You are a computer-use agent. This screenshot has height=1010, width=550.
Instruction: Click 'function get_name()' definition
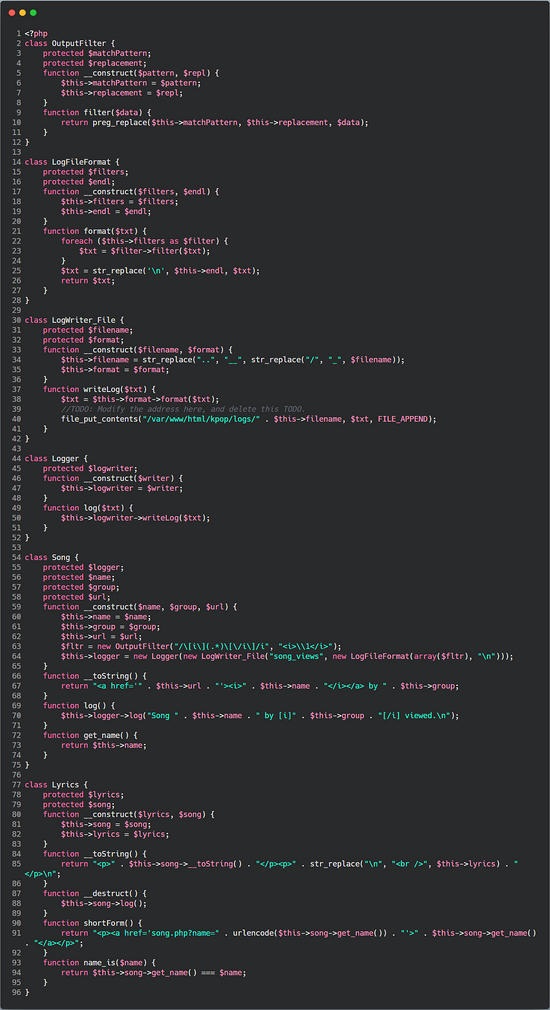click(90, 736)
